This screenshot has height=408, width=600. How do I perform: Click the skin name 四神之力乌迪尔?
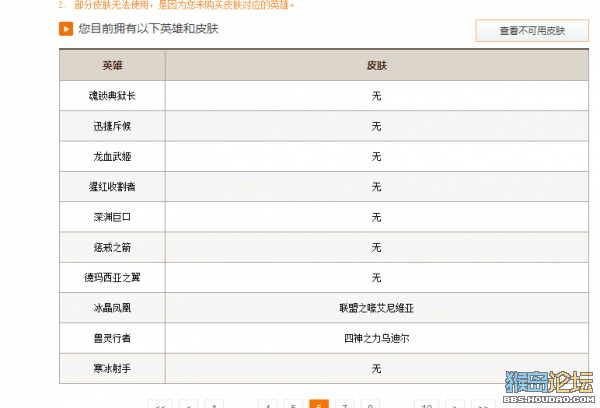point(377,338)
